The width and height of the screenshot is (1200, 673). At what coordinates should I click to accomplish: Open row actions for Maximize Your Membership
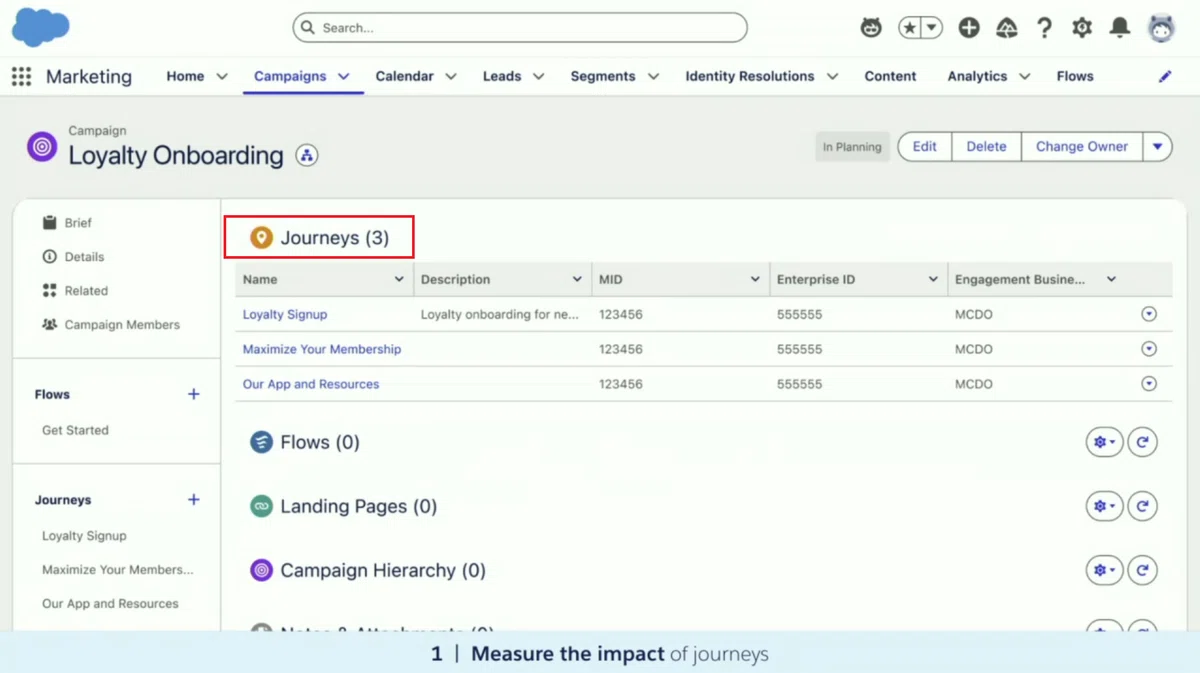[1149, 349]
